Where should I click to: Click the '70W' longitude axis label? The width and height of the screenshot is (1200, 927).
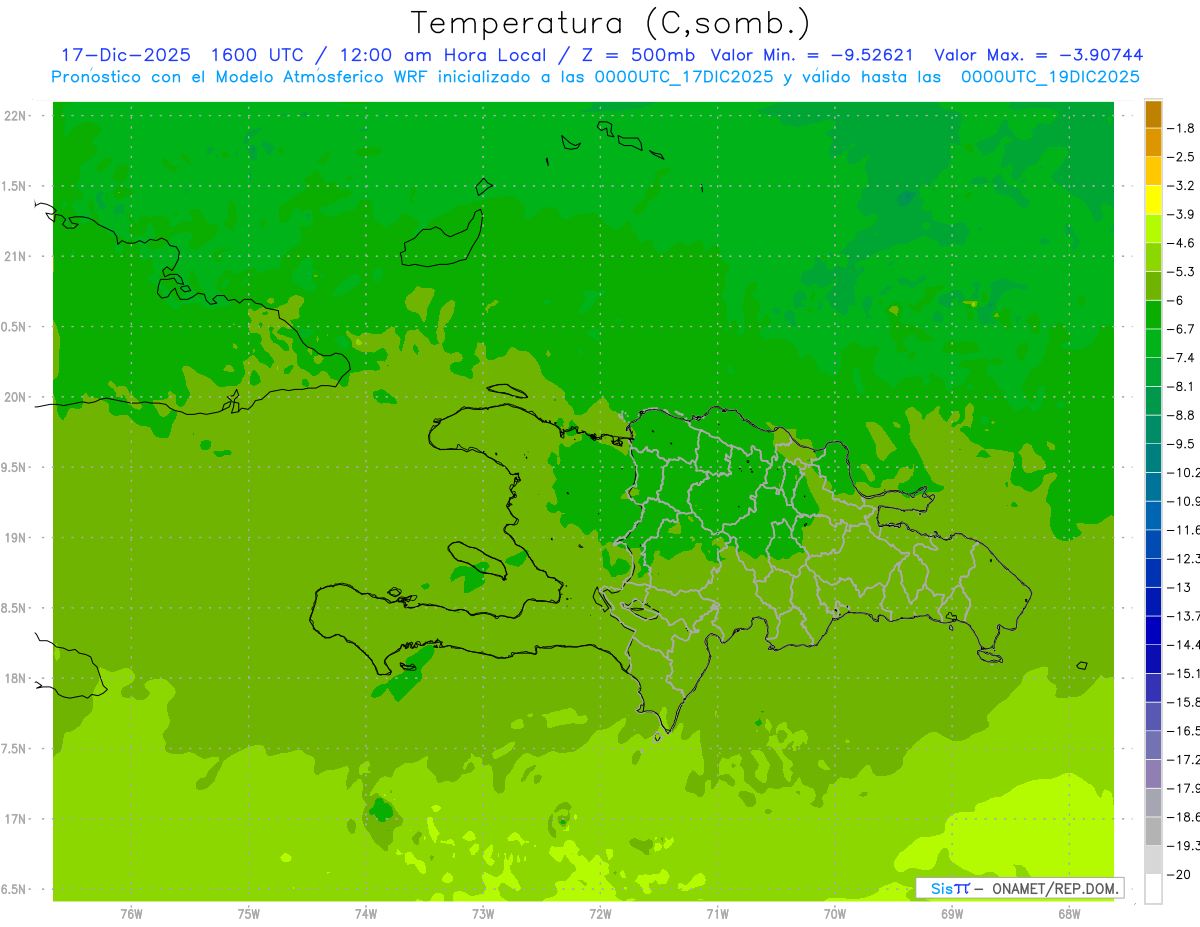coord(835,913)
